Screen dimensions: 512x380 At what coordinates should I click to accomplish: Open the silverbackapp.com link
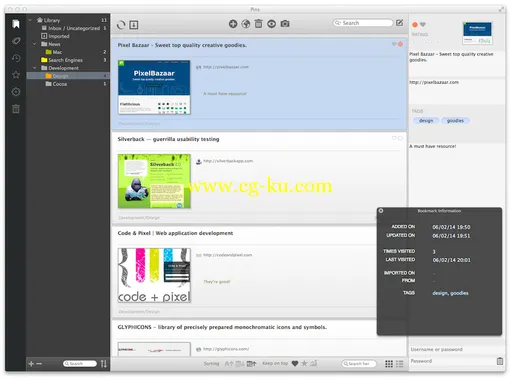click(x=228, y=161)
